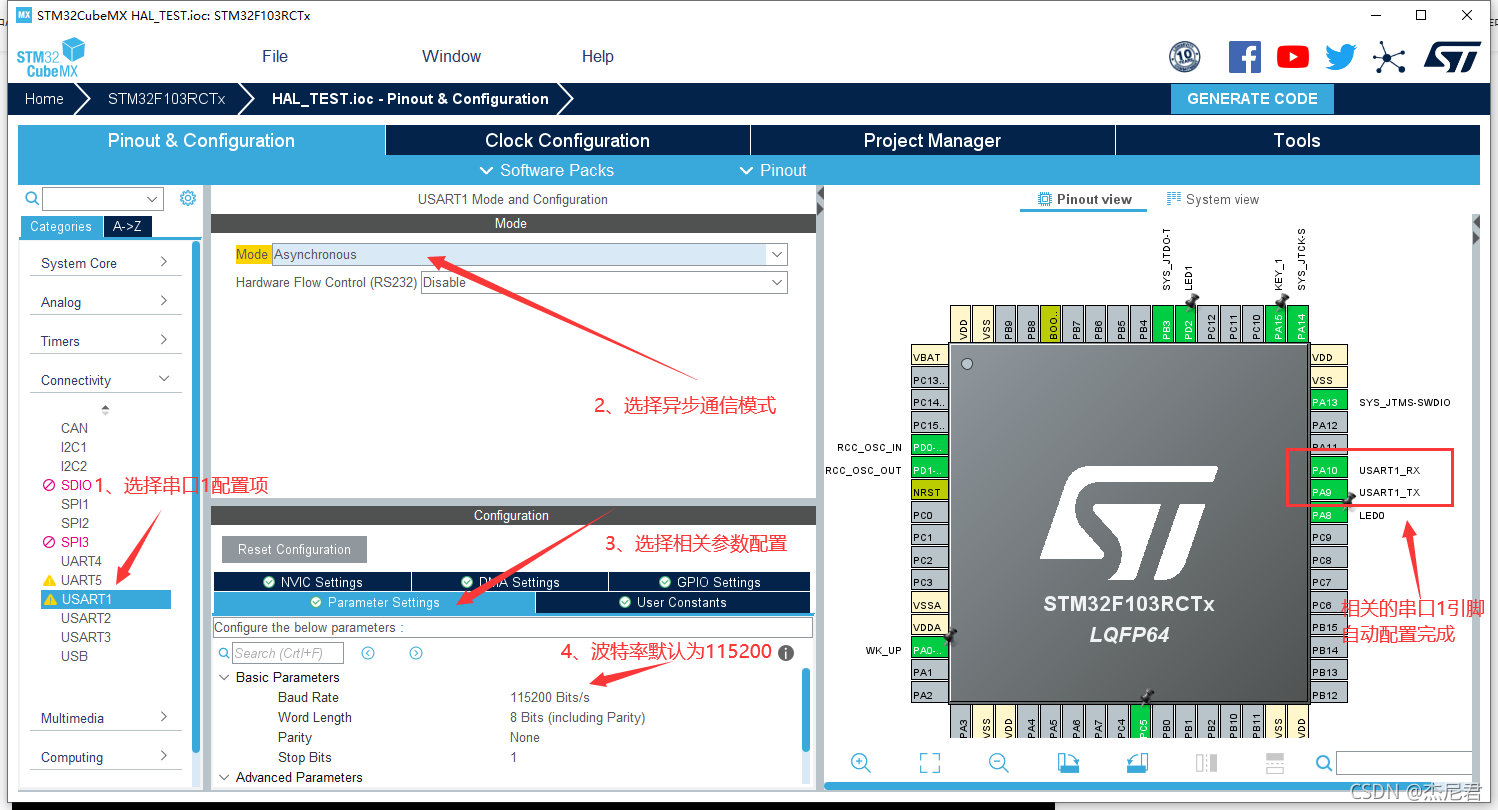Select the PA9 pin on the chip
This screenshot has height=810, width=1498.
pos(1328,492)
